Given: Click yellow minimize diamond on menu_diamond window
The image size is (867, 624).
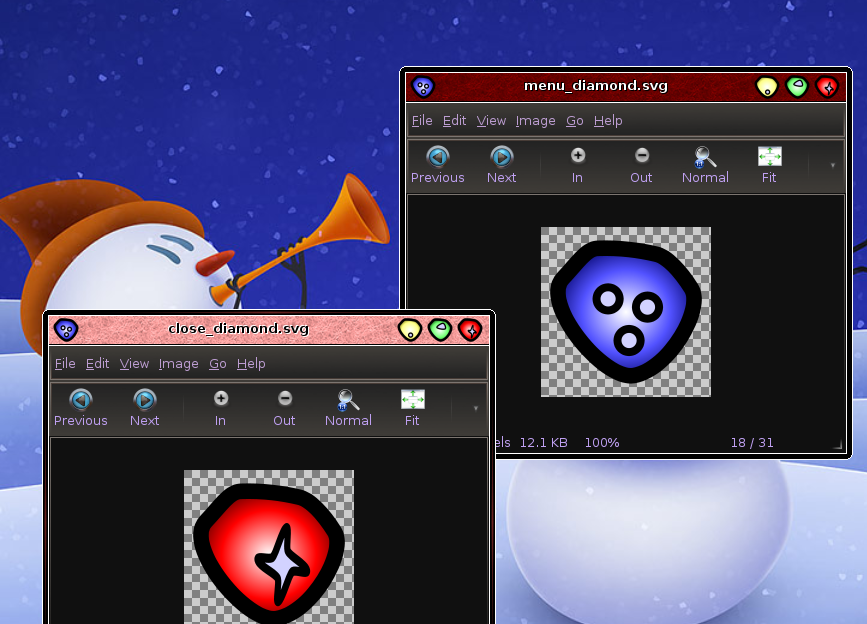Looking at the screenshot, I should [767, 87].
